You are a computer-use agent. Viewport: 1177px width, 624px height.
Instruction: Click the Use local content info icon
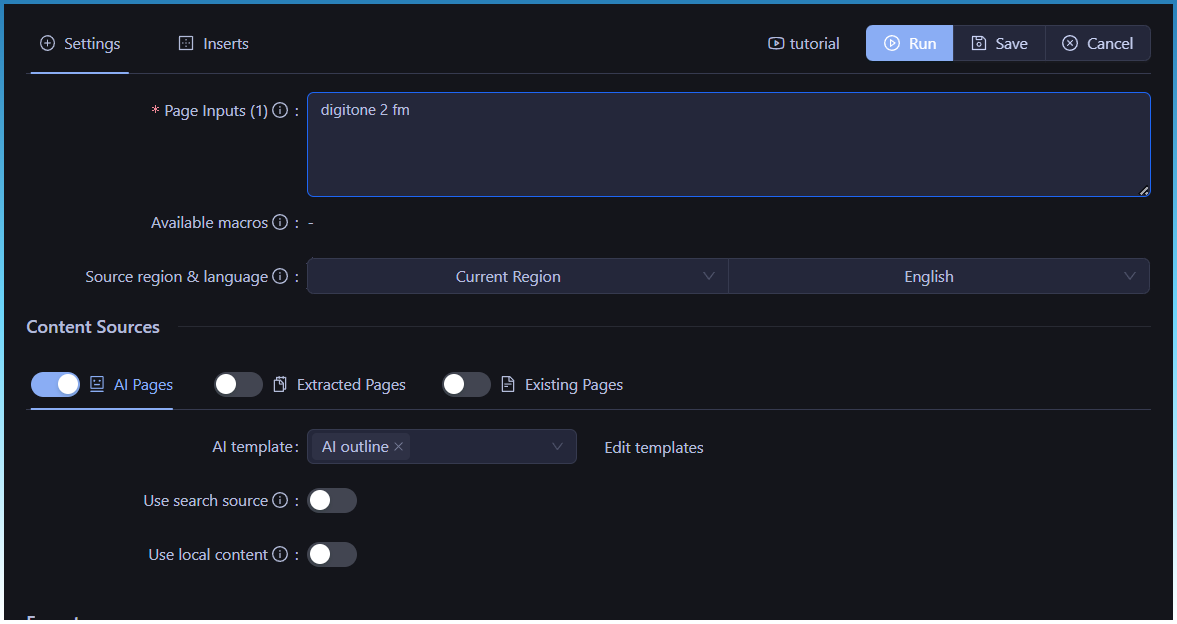click(x=280, y=555)
